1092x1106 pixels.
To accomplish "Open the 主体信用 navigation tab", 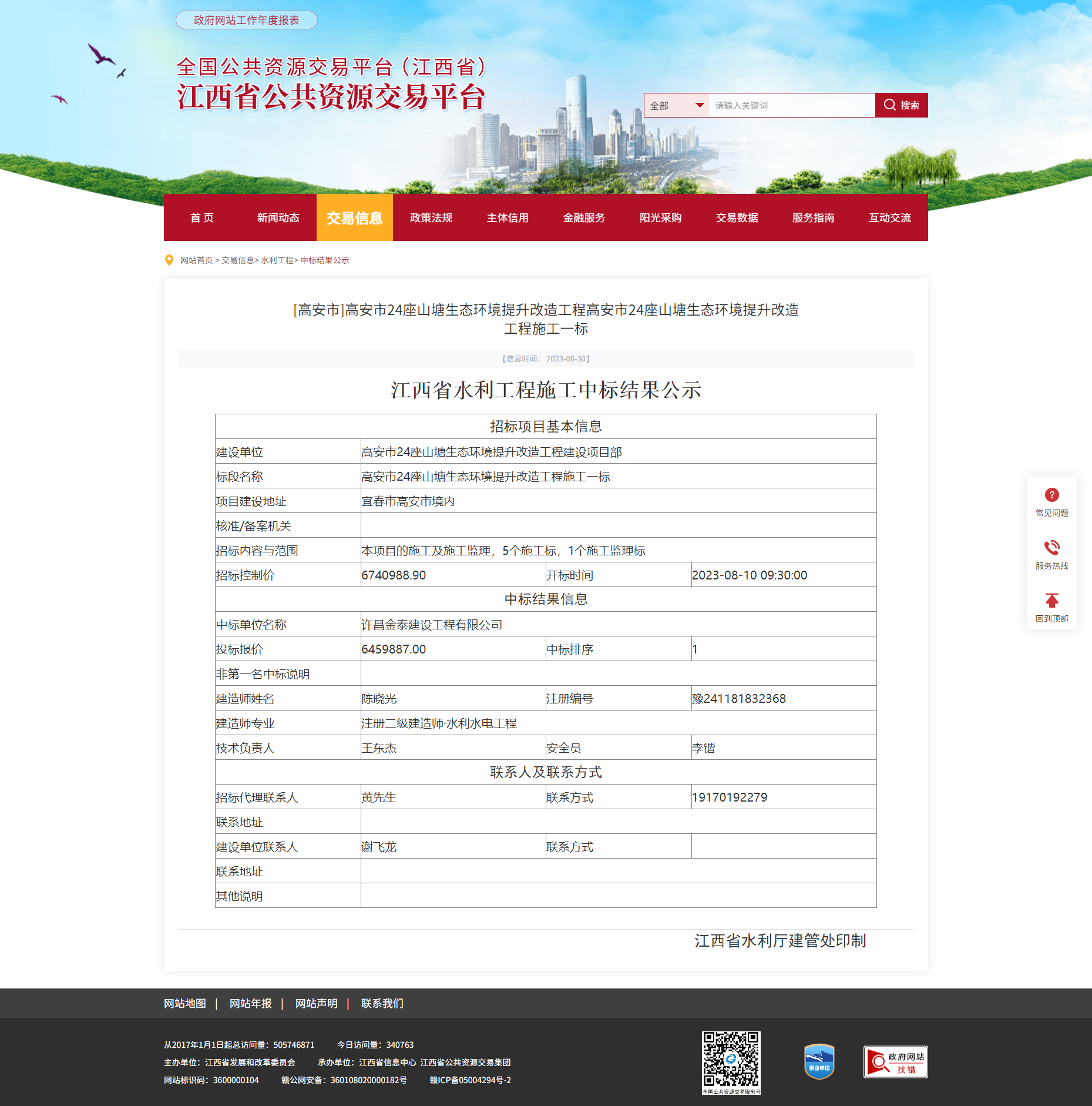I will pos(508,217).
